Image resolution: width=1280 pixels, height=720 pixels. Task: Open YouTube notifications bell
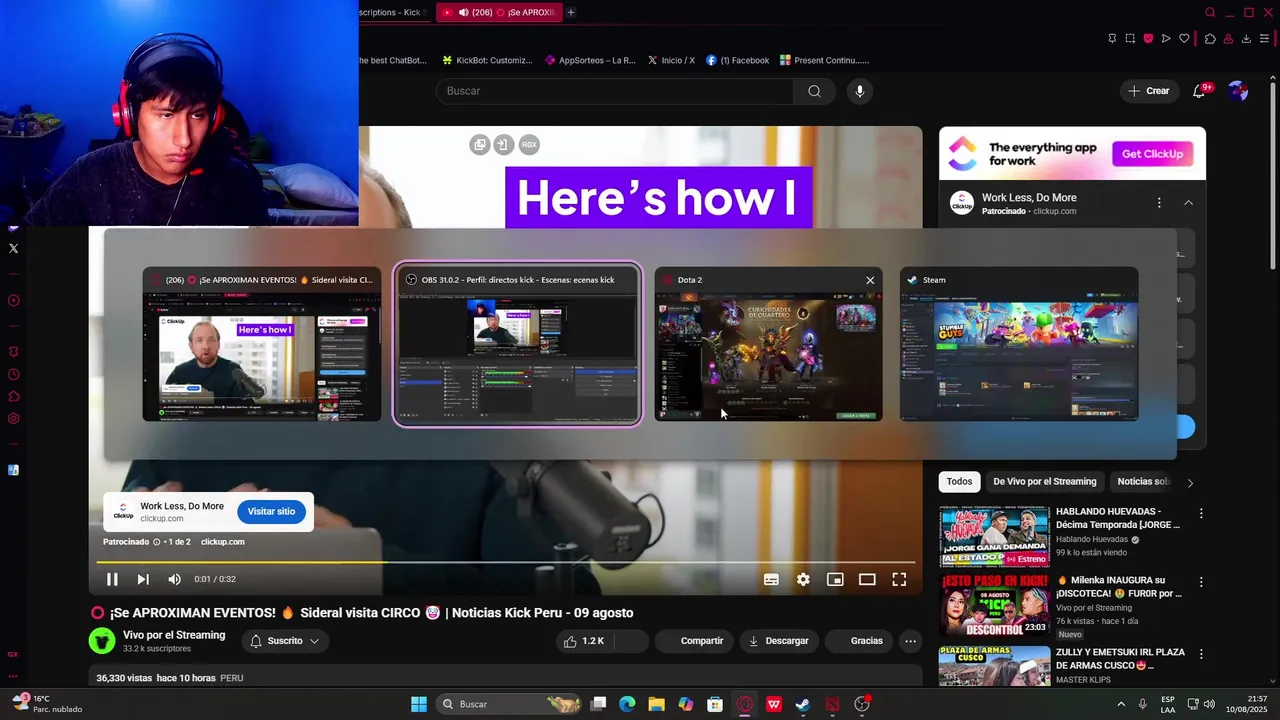pyautogui.click(x=1199, y=91)
